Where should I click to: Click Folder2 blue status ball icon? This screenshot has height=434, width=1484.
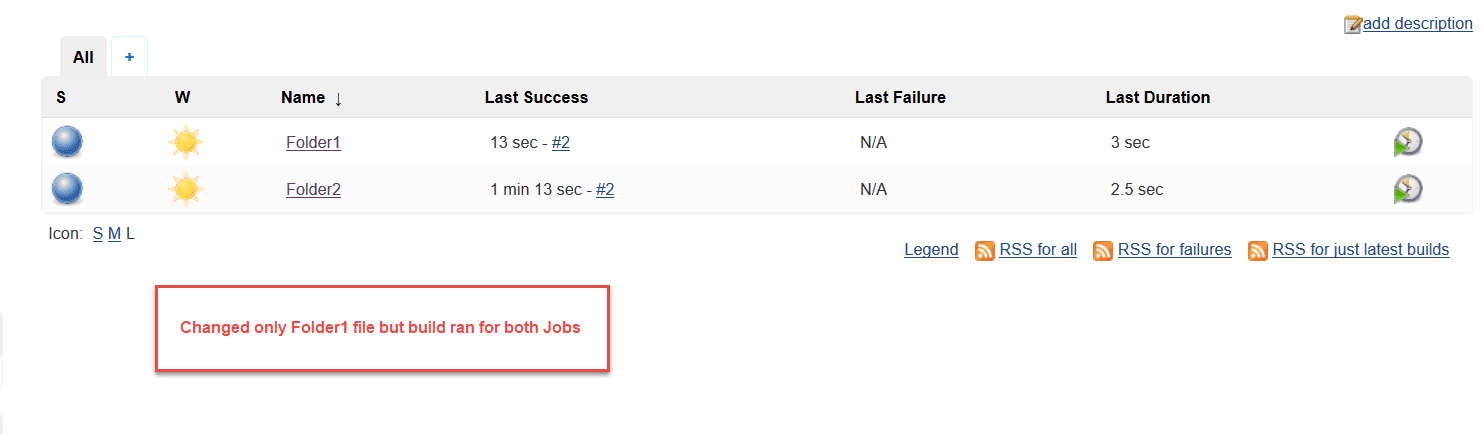coord(67,189)
